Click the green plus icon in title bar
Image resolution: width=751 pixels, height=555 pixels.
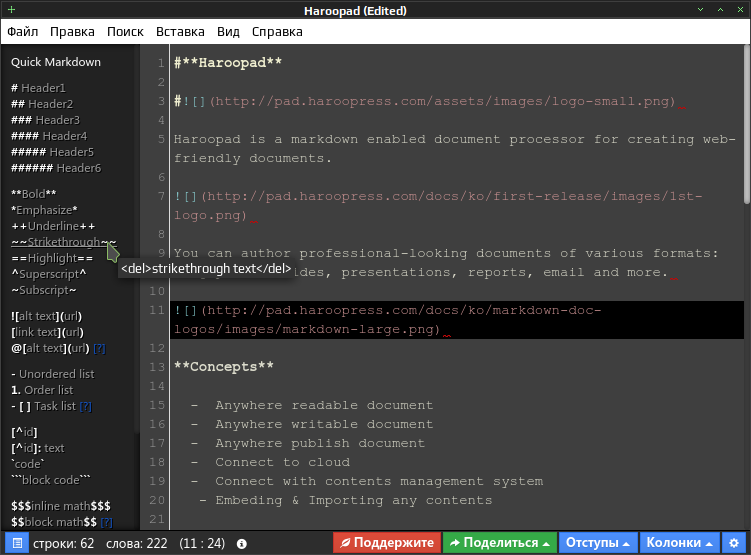pos(11,10)
